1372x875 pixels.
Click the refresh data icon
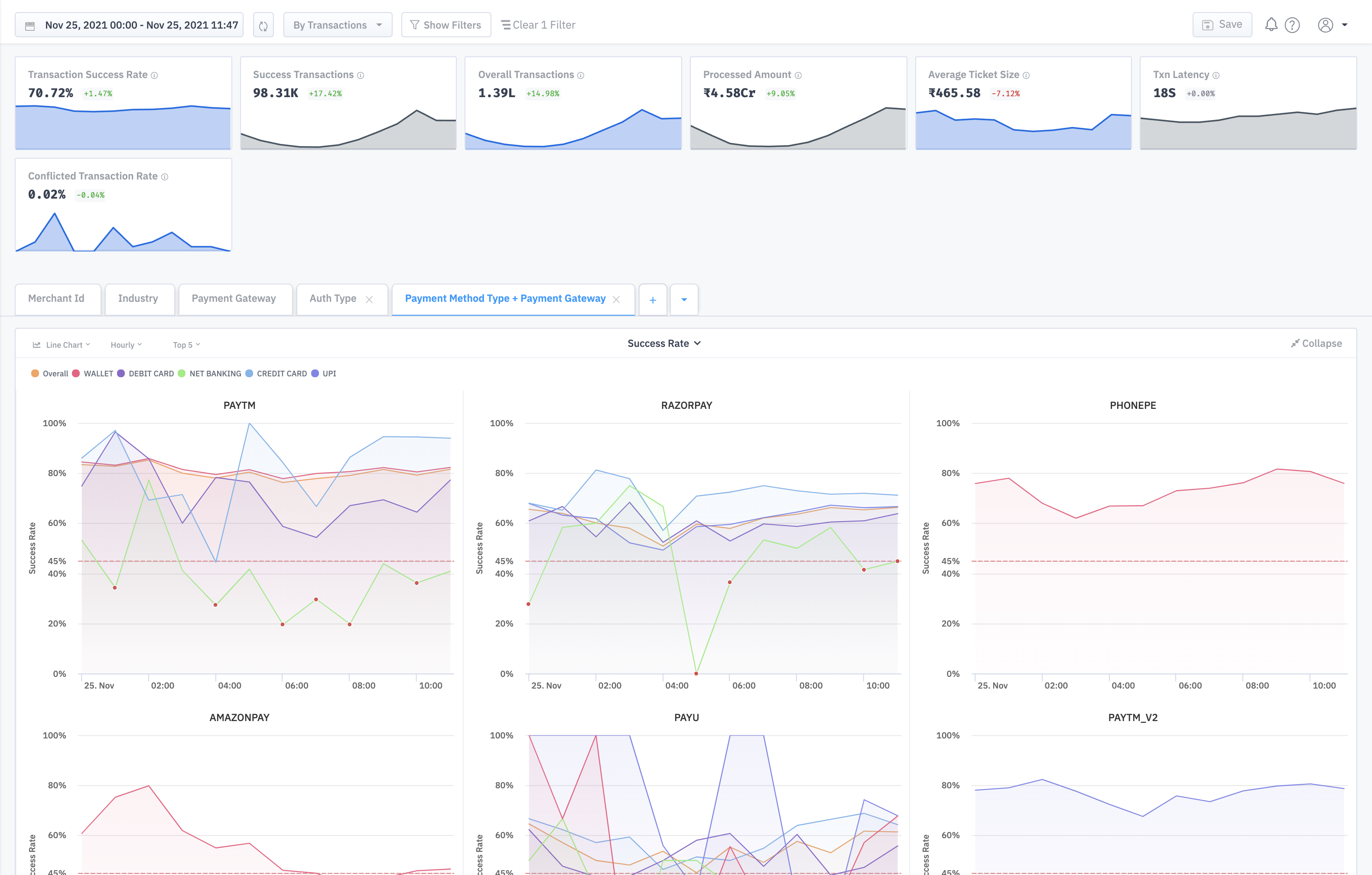(x=263, y=26)
